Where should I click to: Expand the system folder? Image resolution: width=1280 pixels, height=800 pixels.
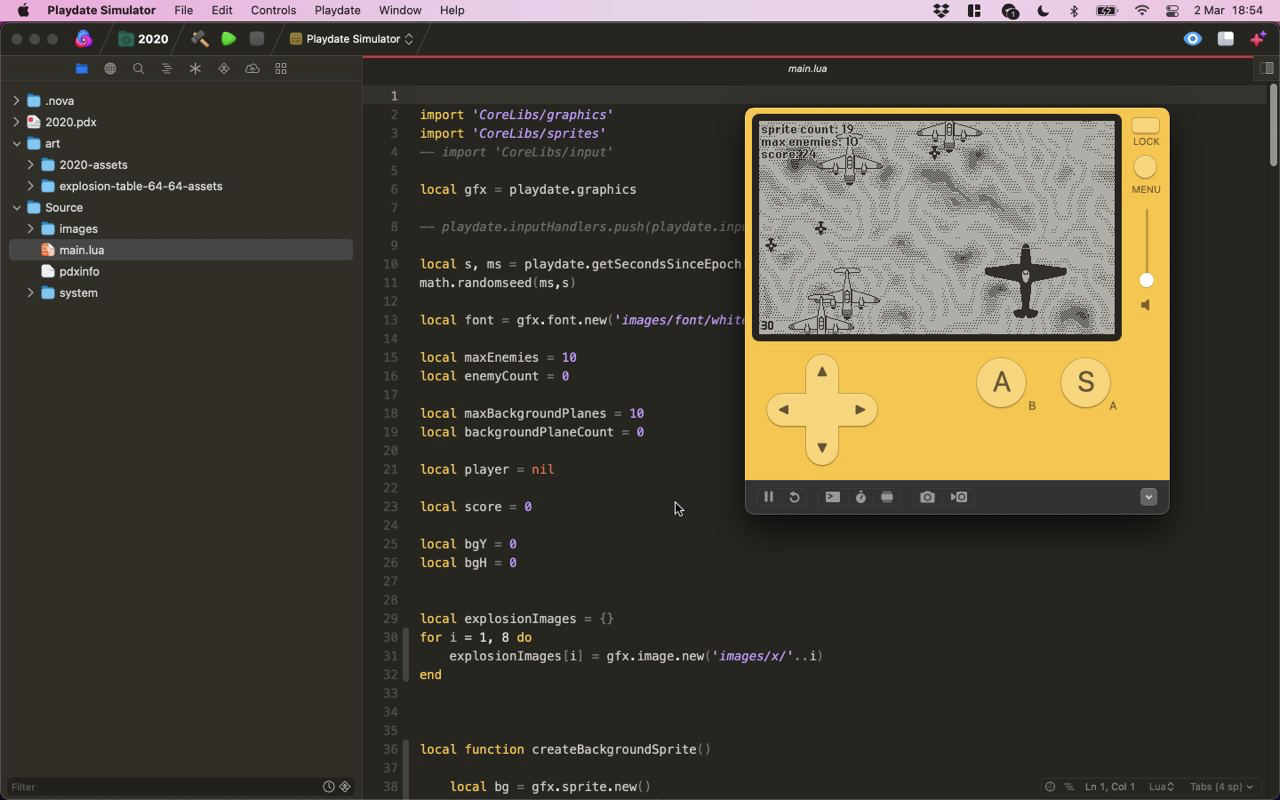(x=30, y=293)
